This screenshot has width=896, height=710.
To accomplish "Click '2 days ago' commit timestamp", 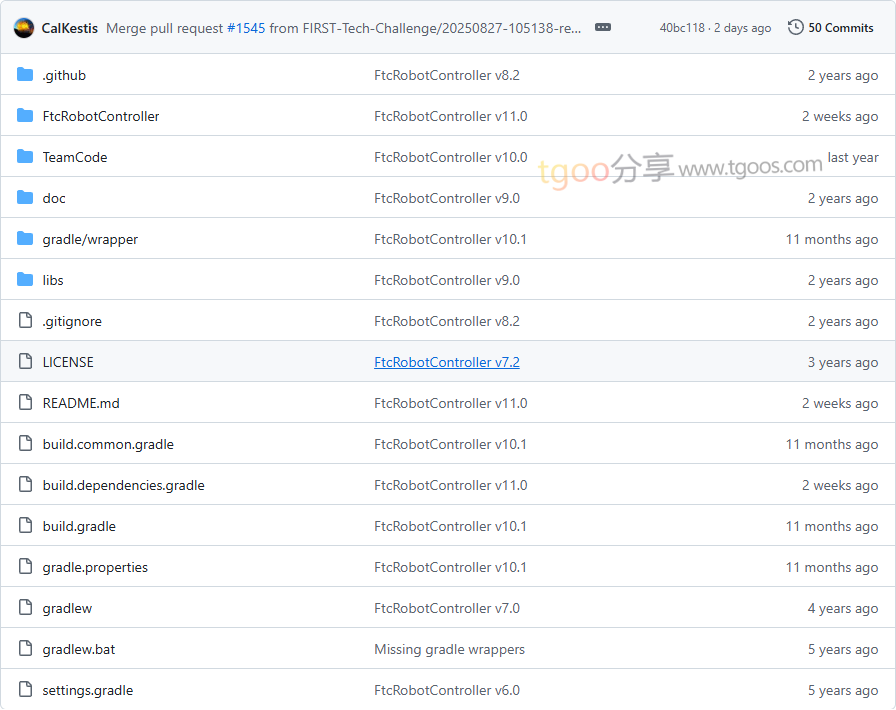I will tap(743, 28).
